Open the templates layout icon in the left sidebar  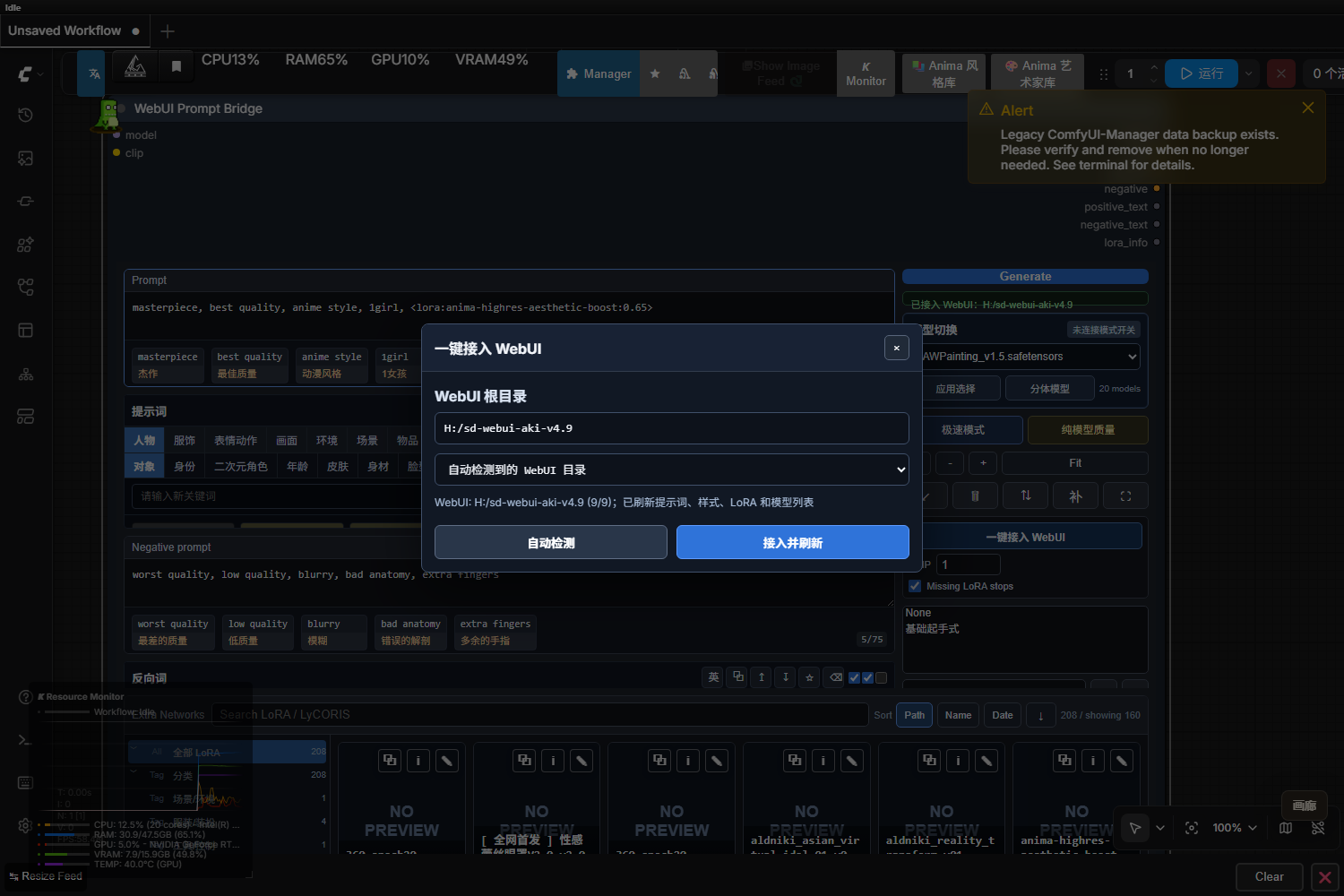point(26,330)
